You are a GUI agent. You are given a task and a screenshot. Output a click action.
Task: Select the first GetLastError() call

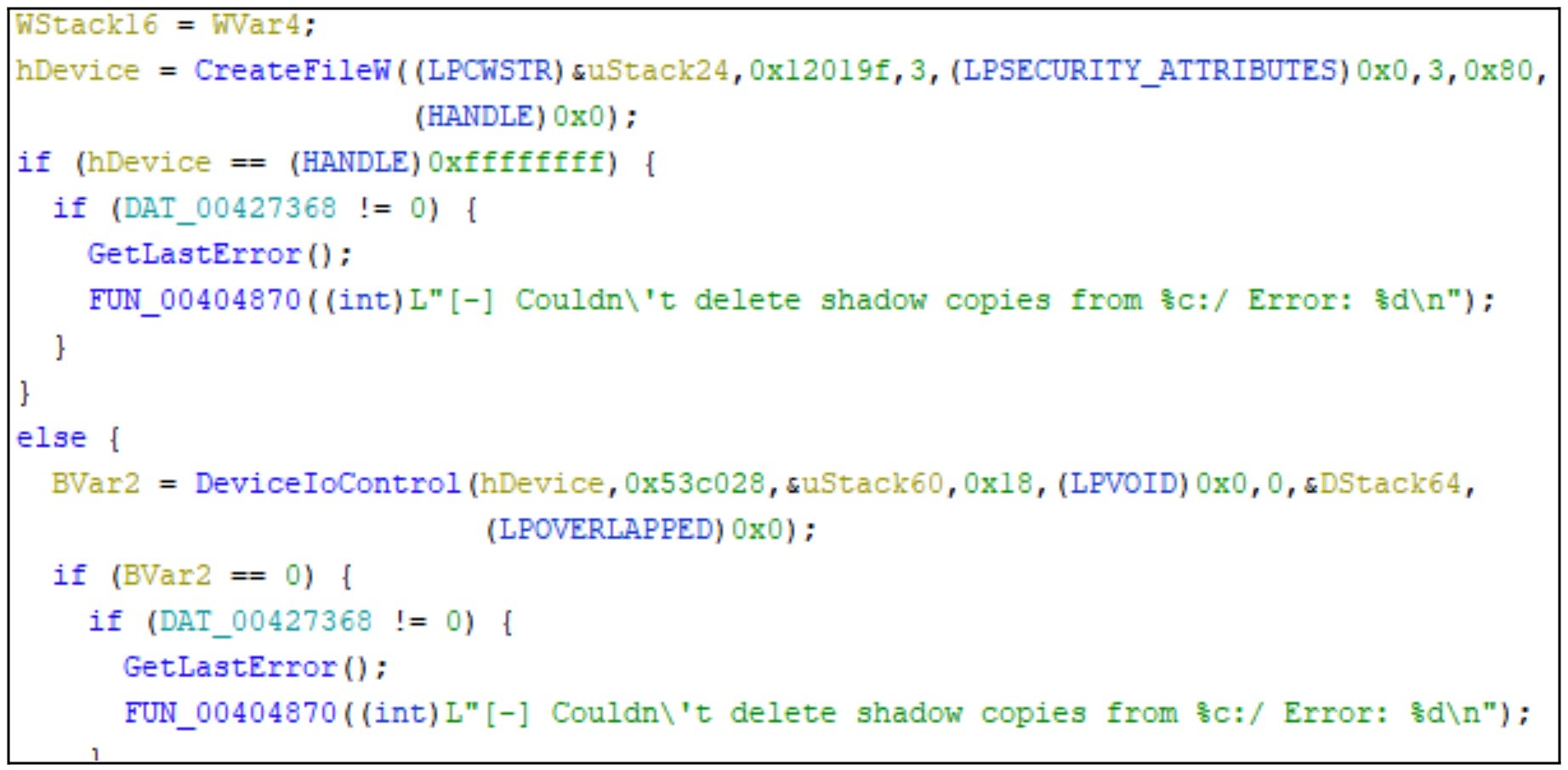219,254
